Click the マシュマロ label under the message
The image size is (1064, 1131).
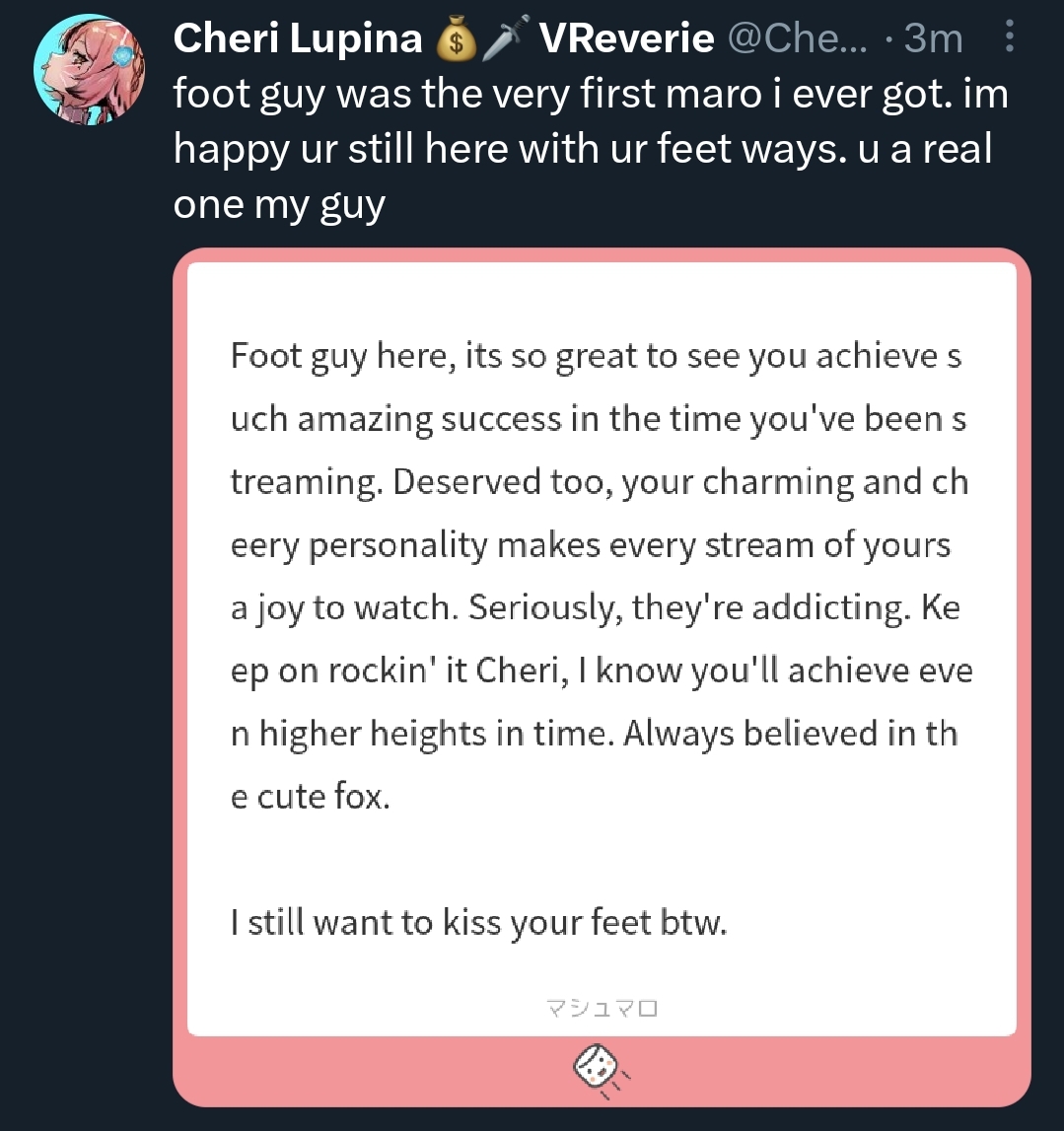tap(602, 1007)
